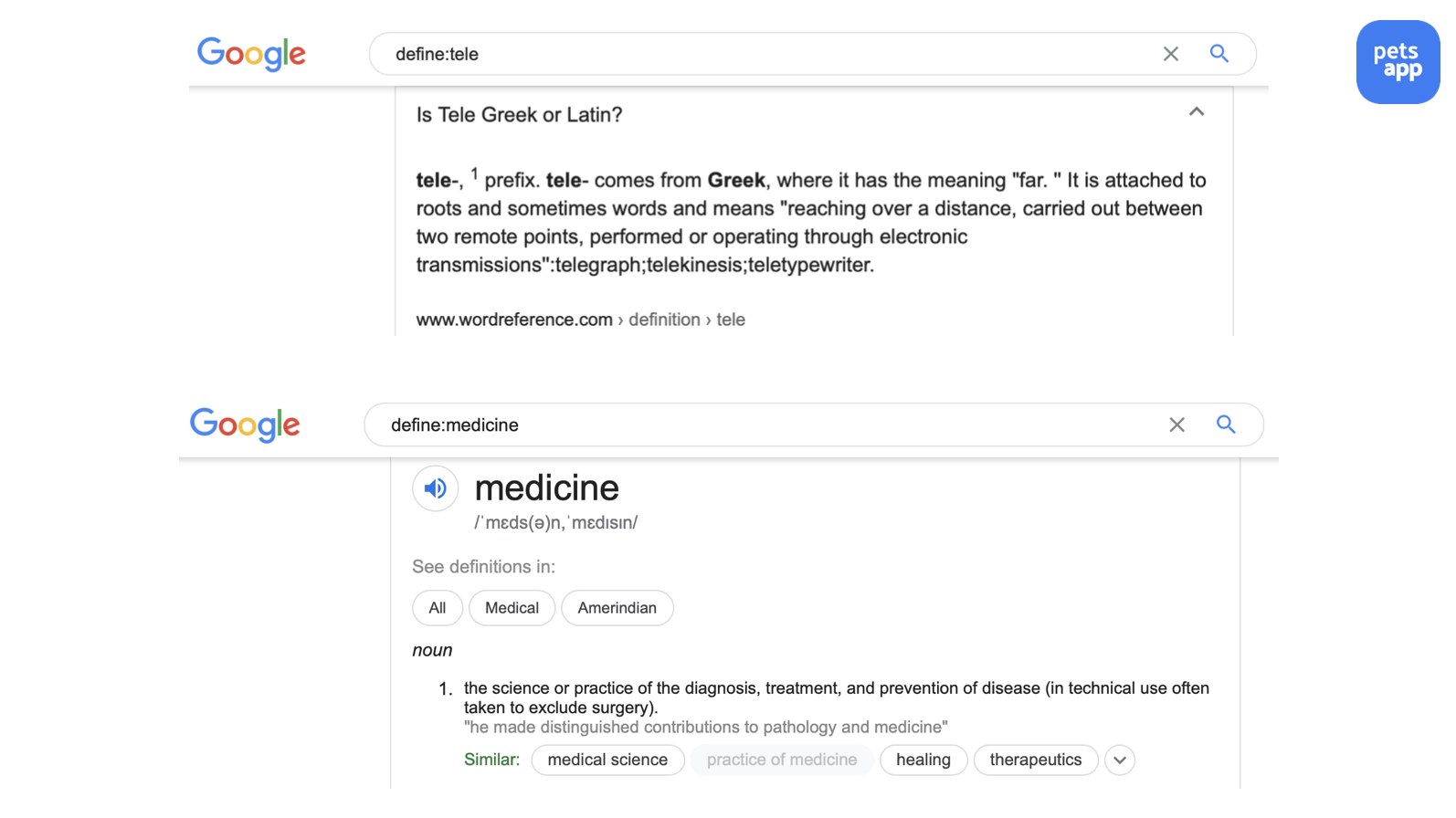
Task: Clear the define:medicine search field
Action: tap(1176, 425)
